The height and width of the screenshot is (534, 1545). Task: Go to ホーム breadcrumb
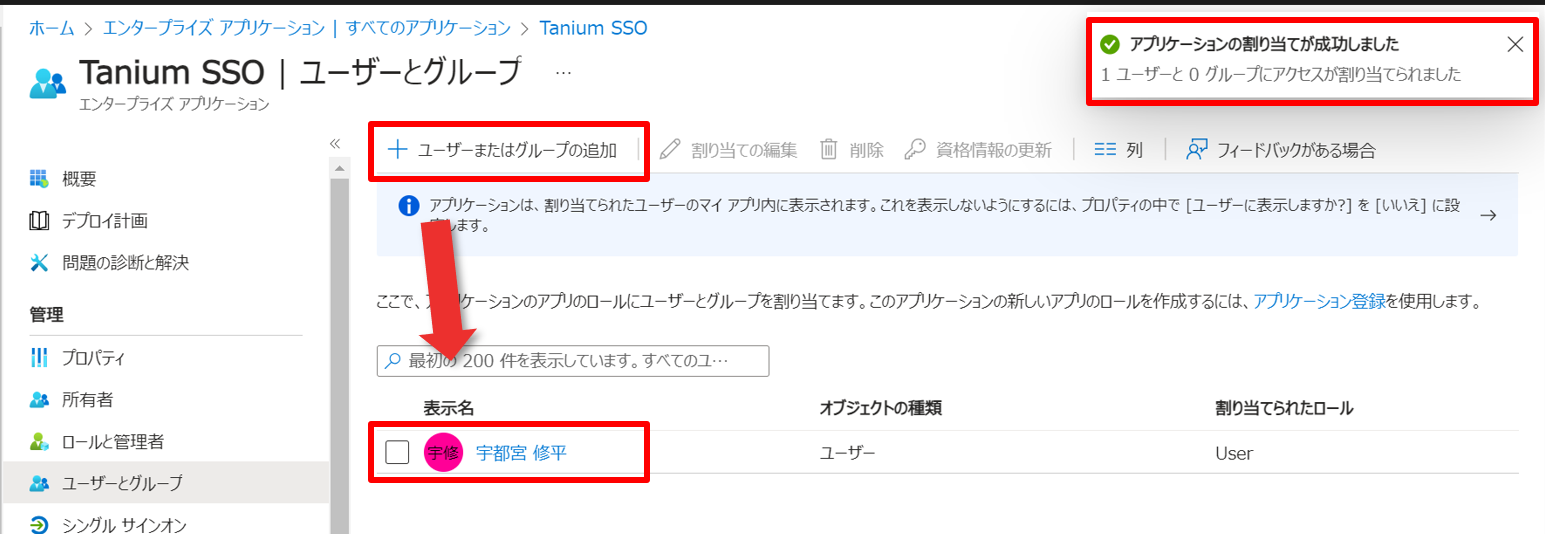51,28
